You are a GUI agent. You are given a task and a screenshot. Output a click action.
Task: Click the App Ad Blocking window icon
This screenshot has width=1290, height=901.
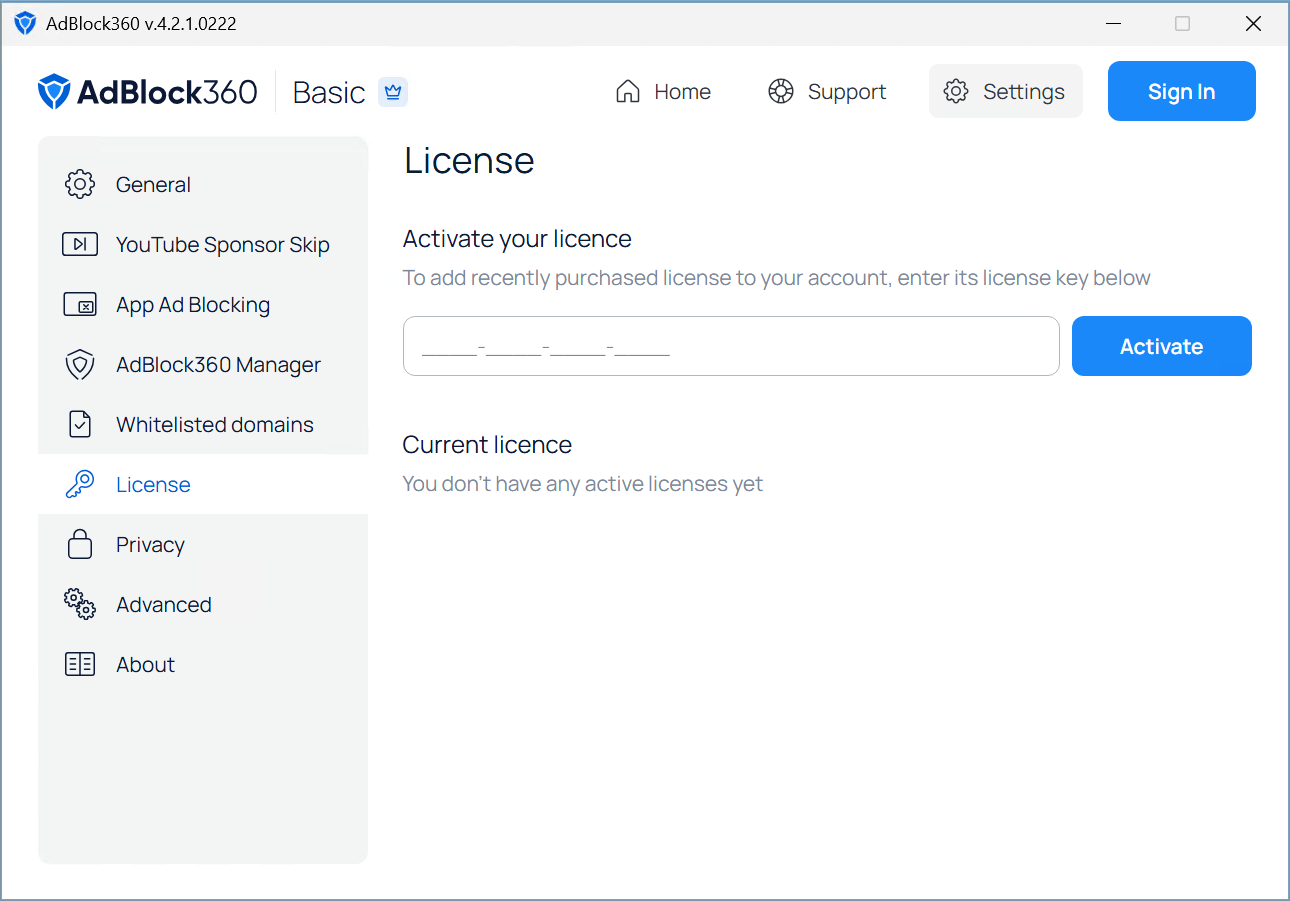[80, 304]
